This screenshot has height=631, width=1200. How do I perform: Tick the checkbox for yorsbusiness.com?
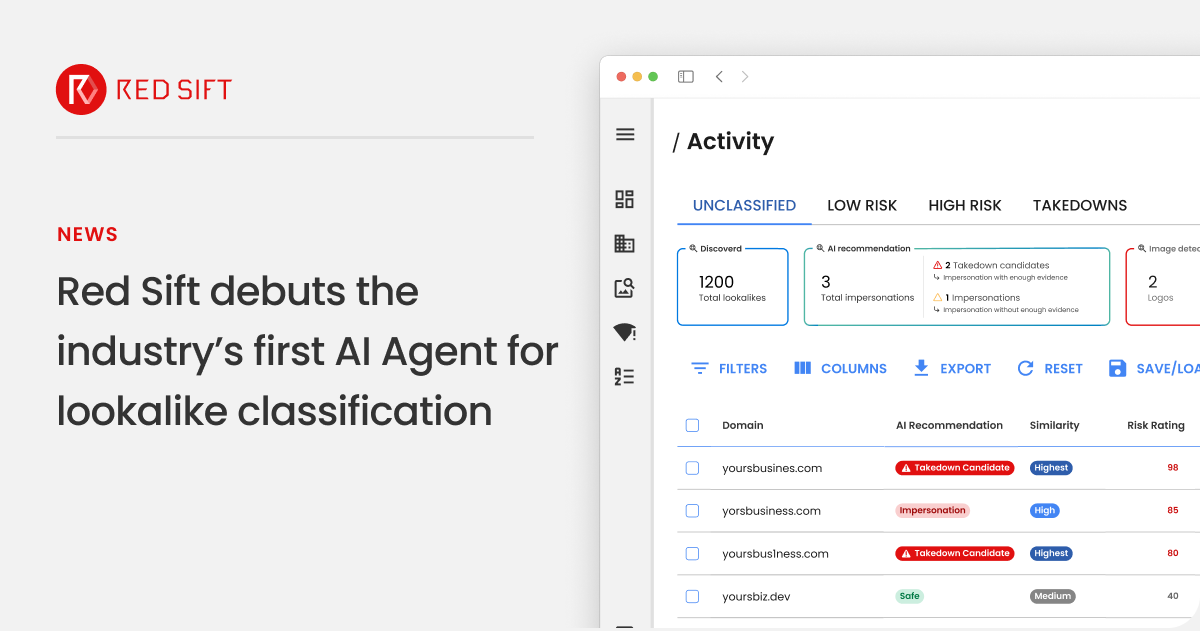coord(692,510)
